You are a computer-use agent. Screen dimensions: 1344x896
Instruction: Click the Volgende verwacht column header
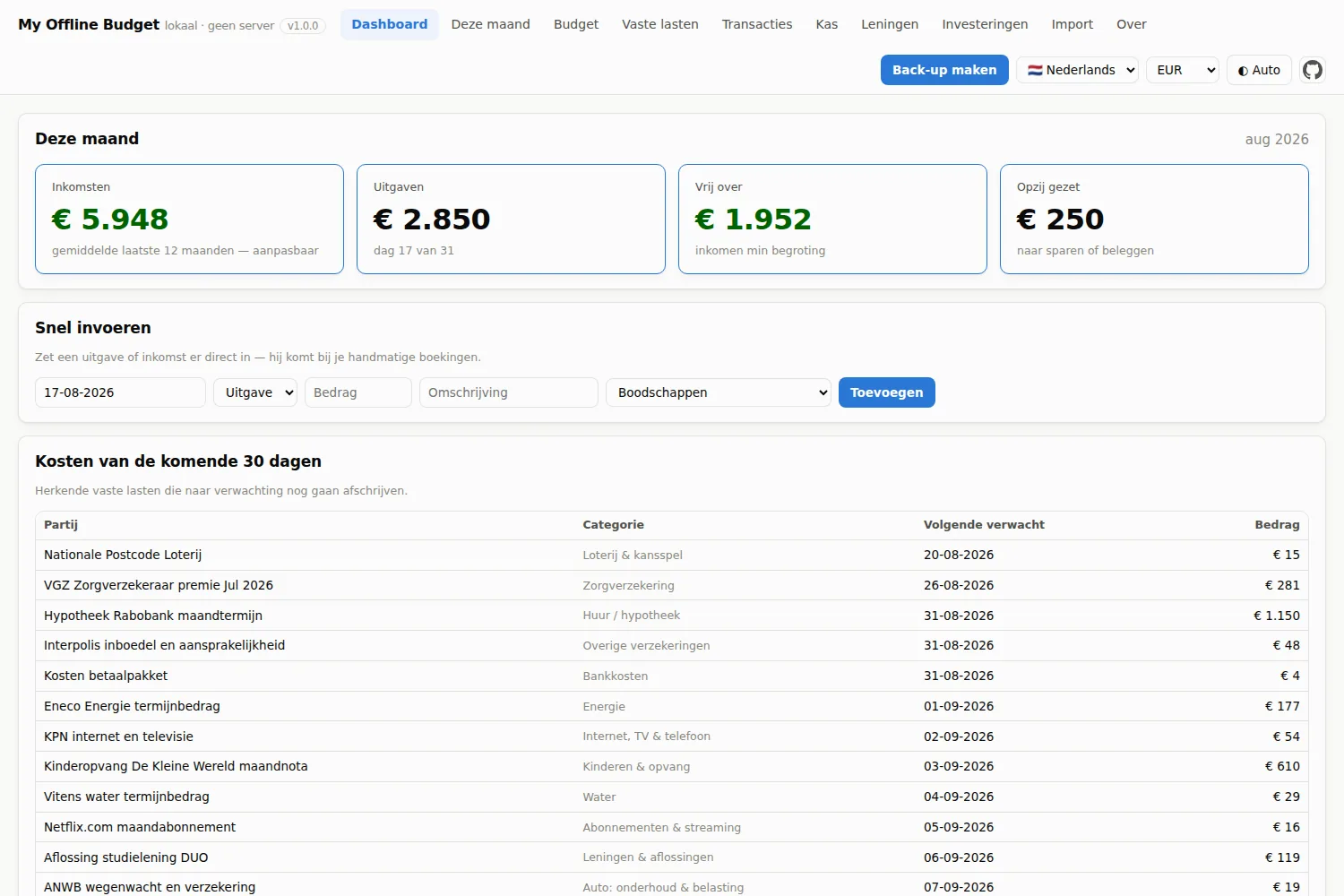pyautogui.click(x=984, y=525)
